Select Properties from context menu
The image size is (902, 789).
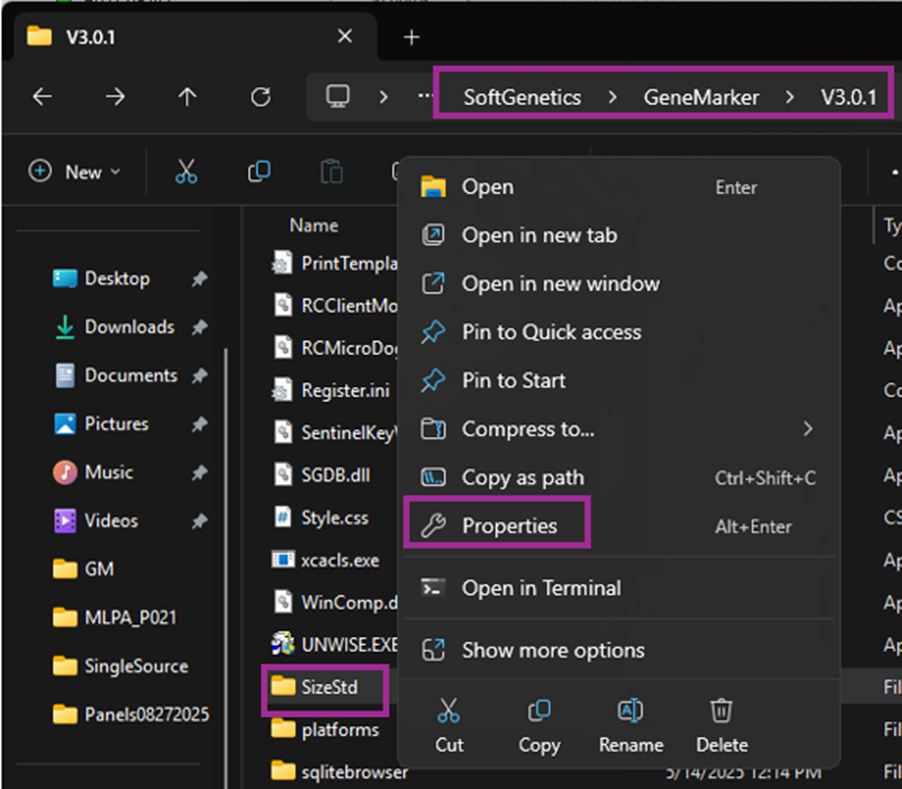[509, 526]
